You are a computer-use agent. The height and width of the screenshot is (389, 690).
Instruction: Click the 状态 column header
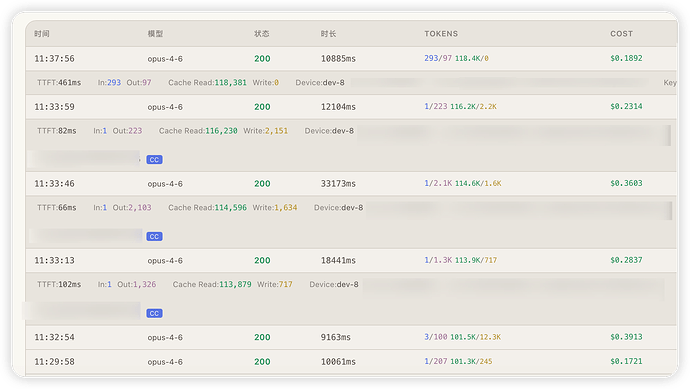point(261,34)
